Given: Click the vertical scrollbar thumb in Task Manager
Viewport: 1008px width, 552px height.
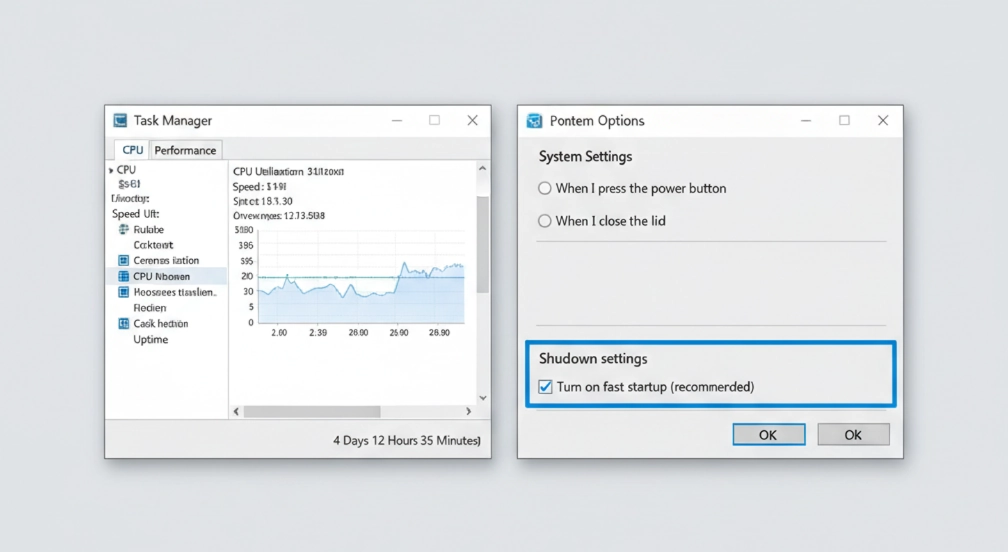Looking at the screenshot, I should pyautogui.click(x=482, y=244).
